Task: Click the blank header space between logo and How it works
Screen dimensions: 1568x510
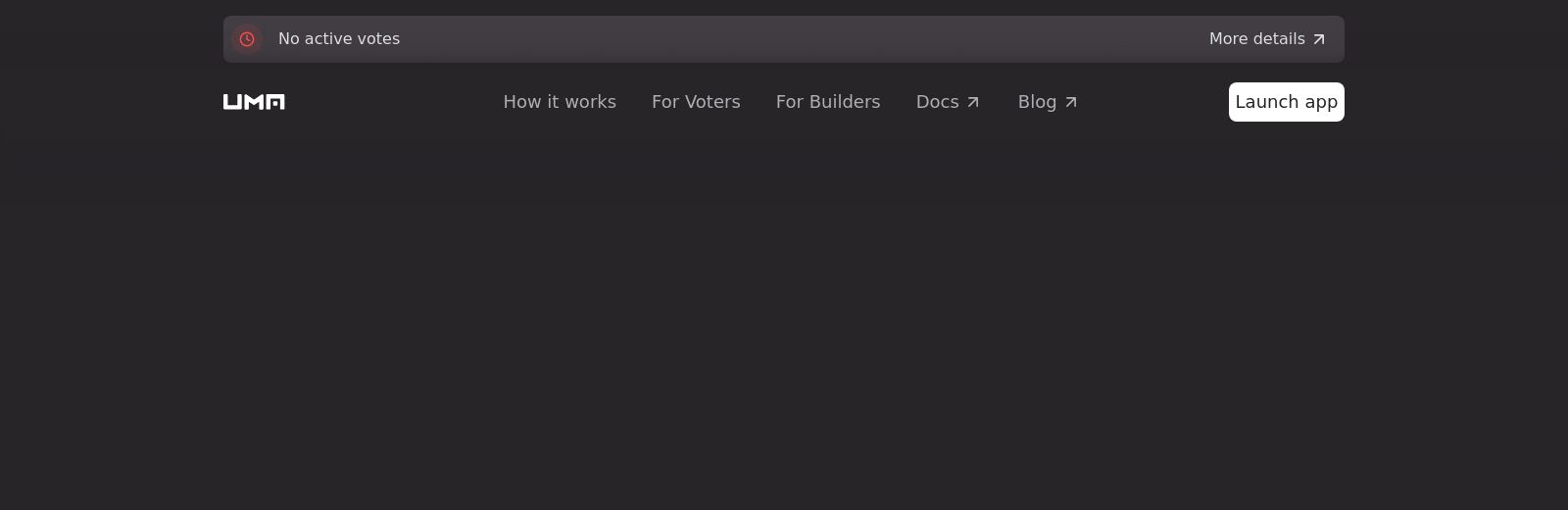Action: 392,102
